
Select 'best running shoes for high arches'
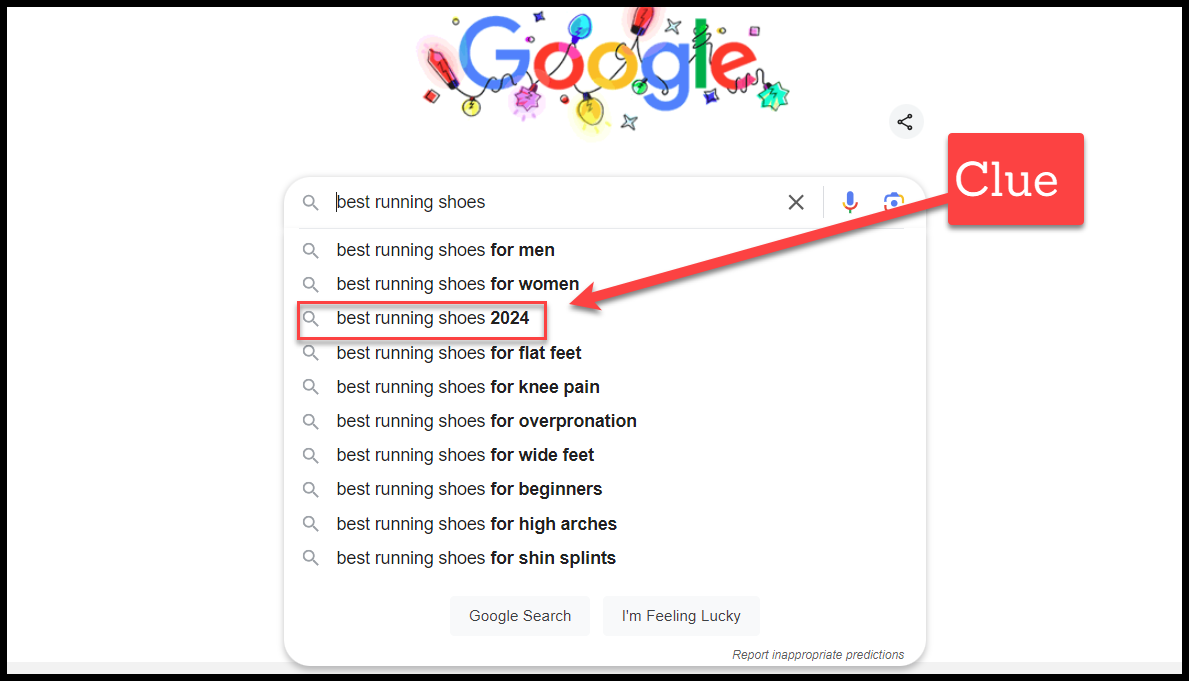(x=476, y=524)
